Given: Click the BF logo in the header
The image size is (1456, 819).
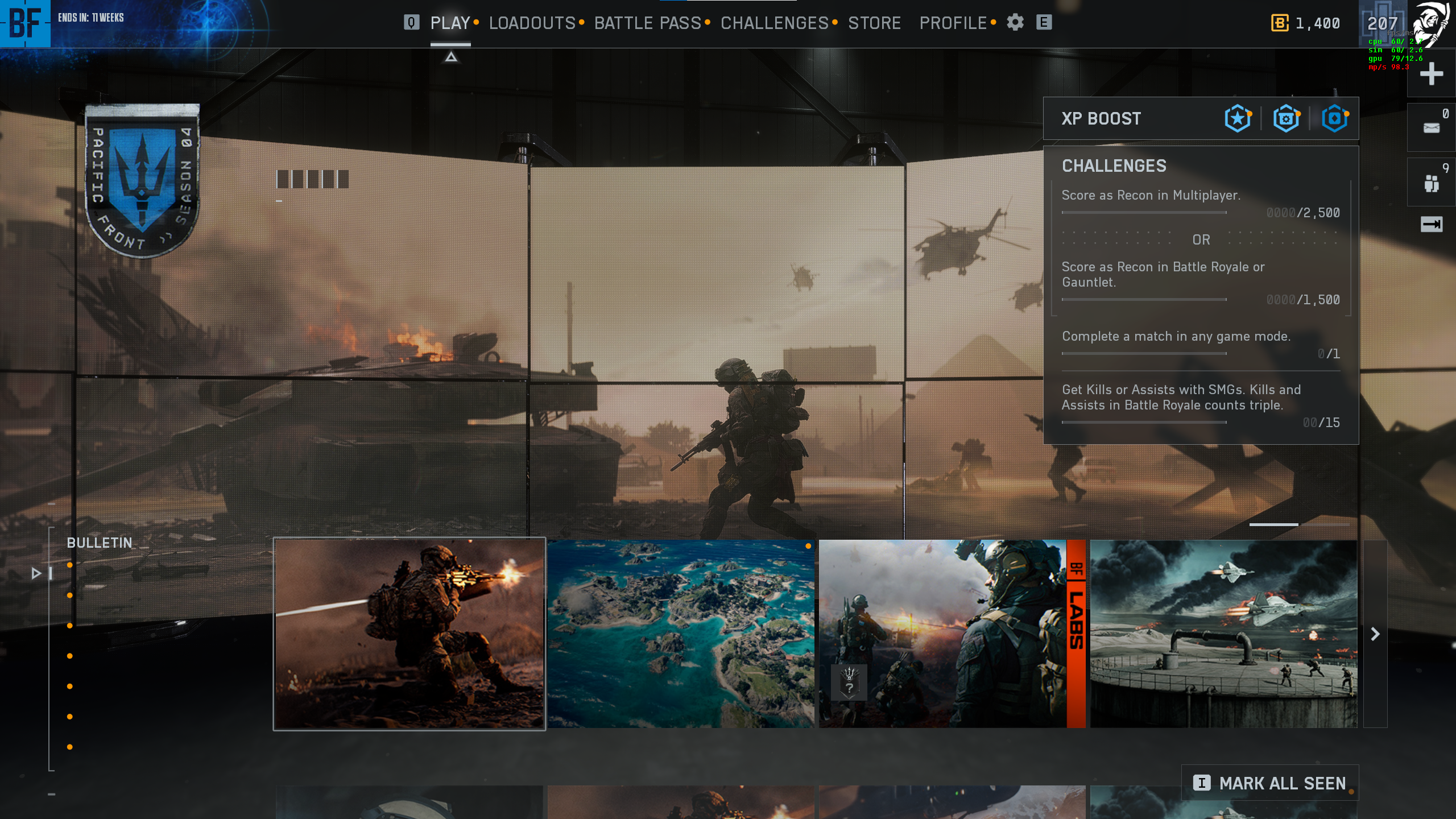Looking at the screenshot, I should (25, 23).
